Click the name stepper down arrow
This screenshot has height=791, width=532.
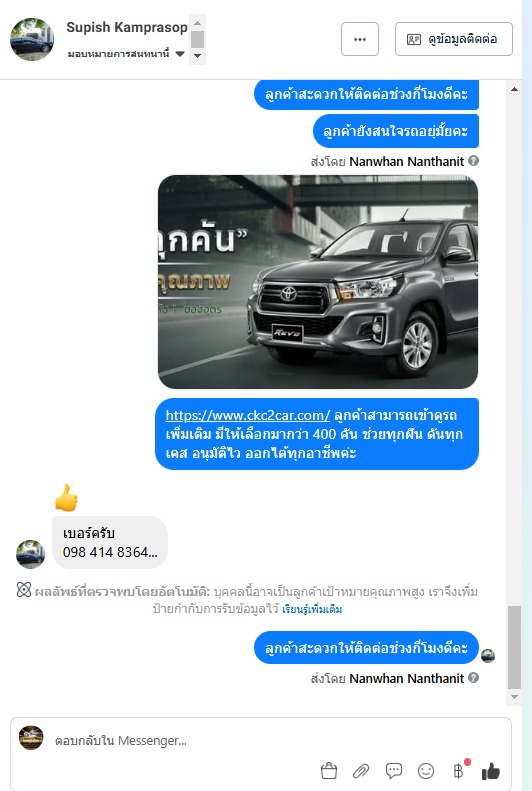pos(197,55)
